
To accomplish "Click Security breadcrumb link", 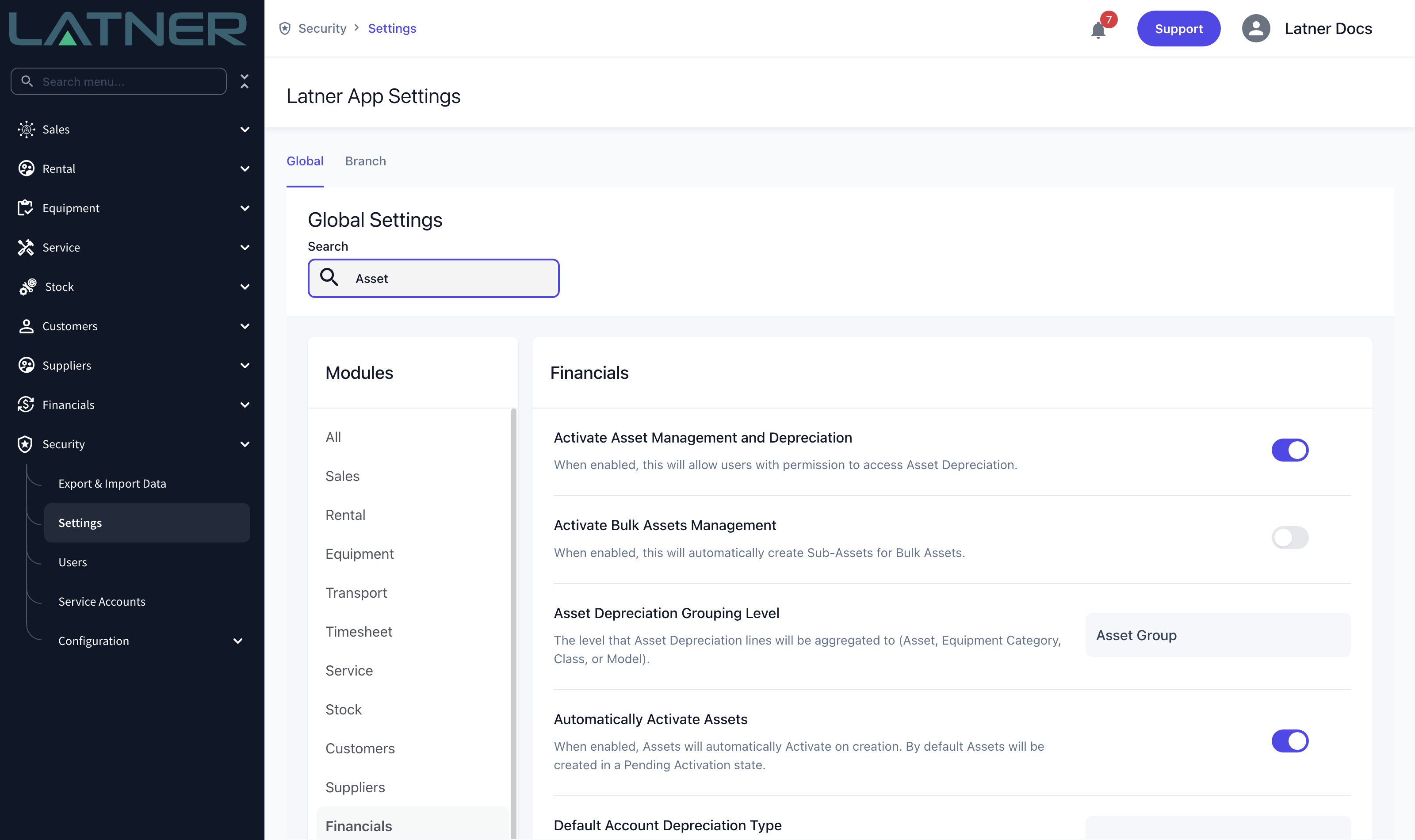I will click(322, 28).
